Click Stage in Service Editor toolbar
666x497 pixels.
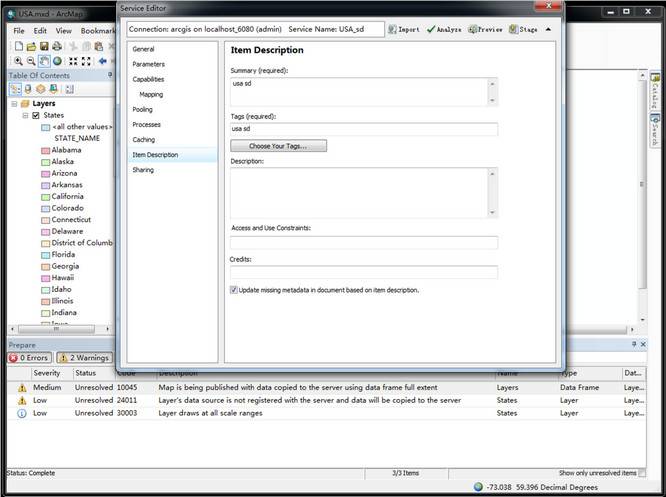(x=523, y=29)
